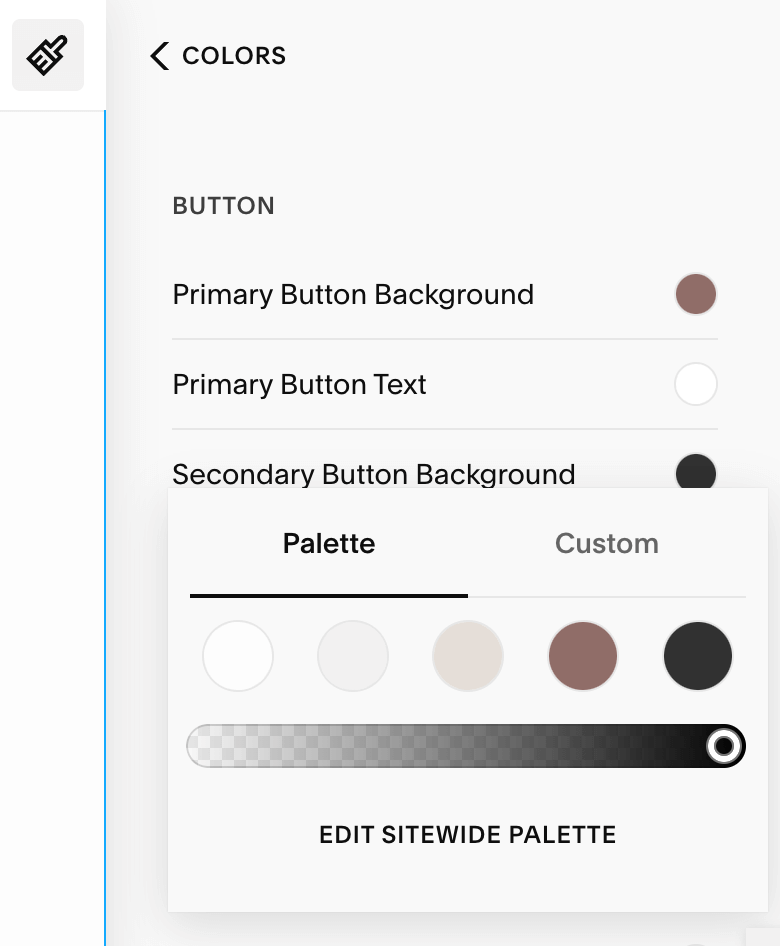Select the Secondary Button Background label
This screenshot has height=946, width=780.
tap(374, 474)
